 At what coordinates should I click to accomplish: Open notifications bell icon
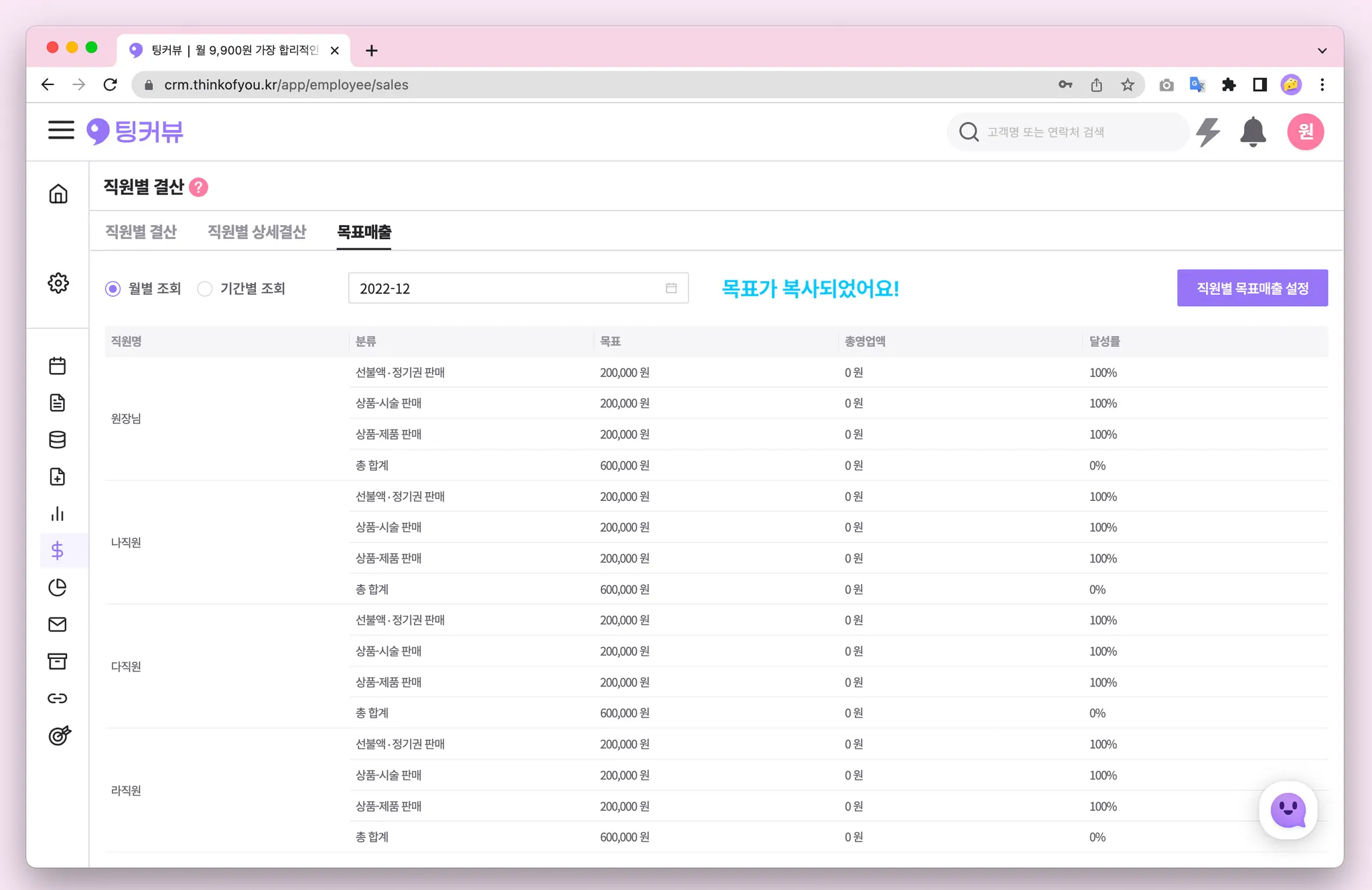click(1252, 132)
